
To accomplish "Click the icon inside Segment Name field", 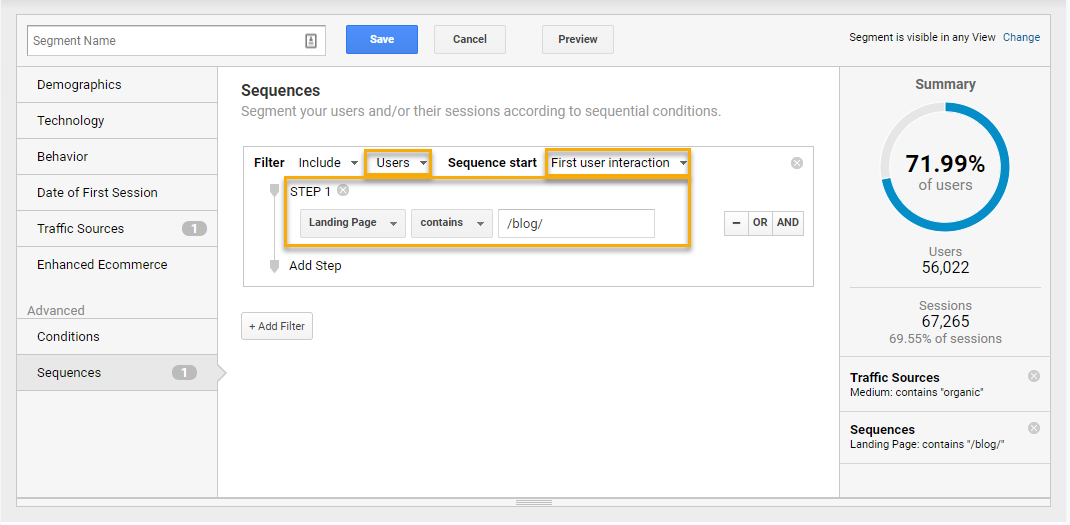I will coord(311,41).
